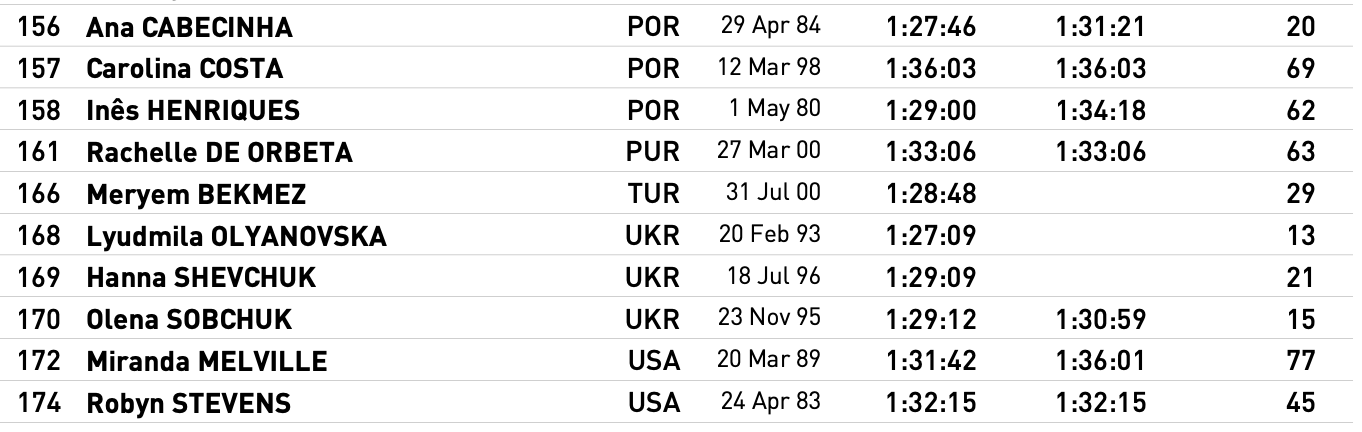Click Miranda MELVILLE's name
This screenshot has height=432, width=1362.
tap(206, 362)
